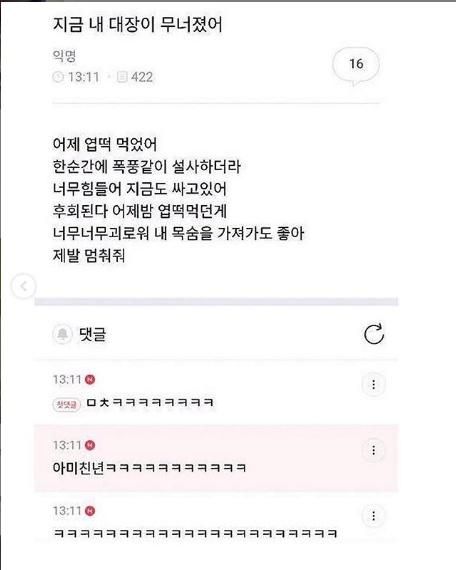Click the post body line 제발 멈춰줘
The width and height of the screenshot is (456, 570).
[x=89, y=256]
